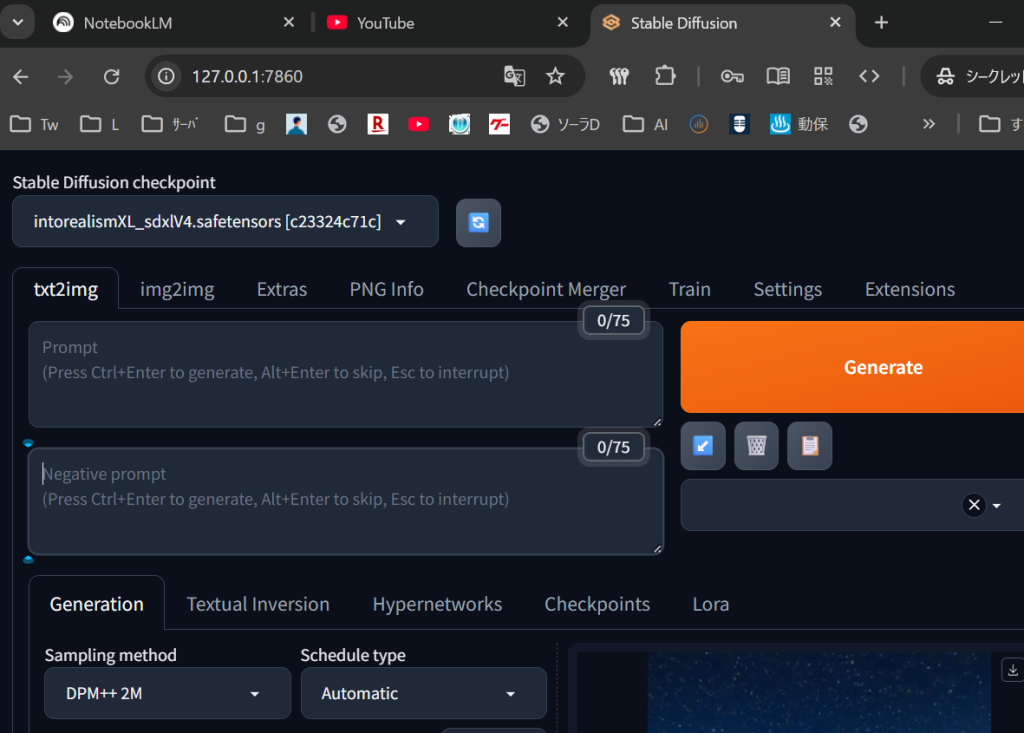Expand the styles dropdown arrow

tap(997, 506)
